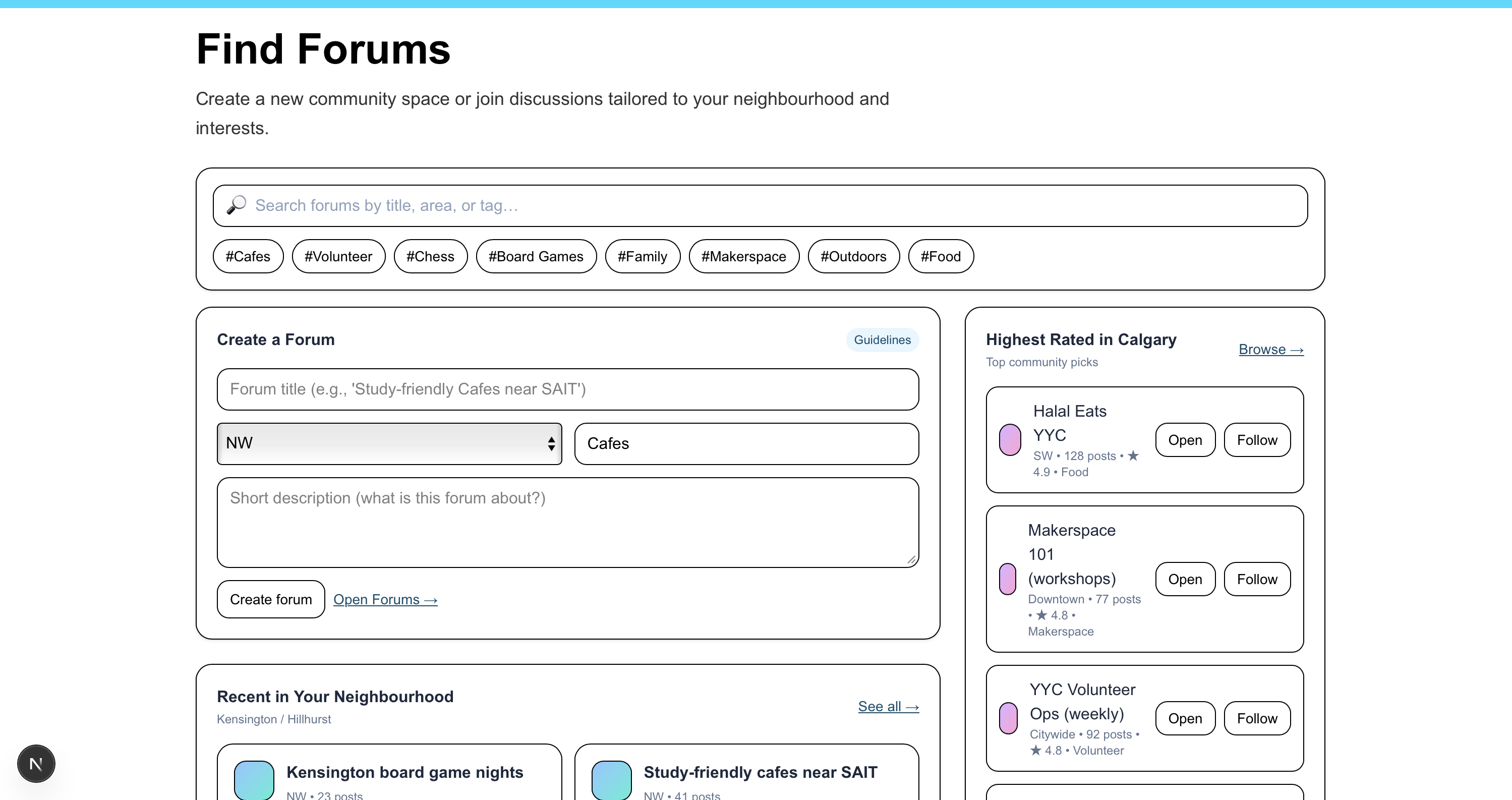Filter by the #Makerspace tag
Viewport: 1512px width, 800px height.
pyautogui.click(x=743, y=256)
